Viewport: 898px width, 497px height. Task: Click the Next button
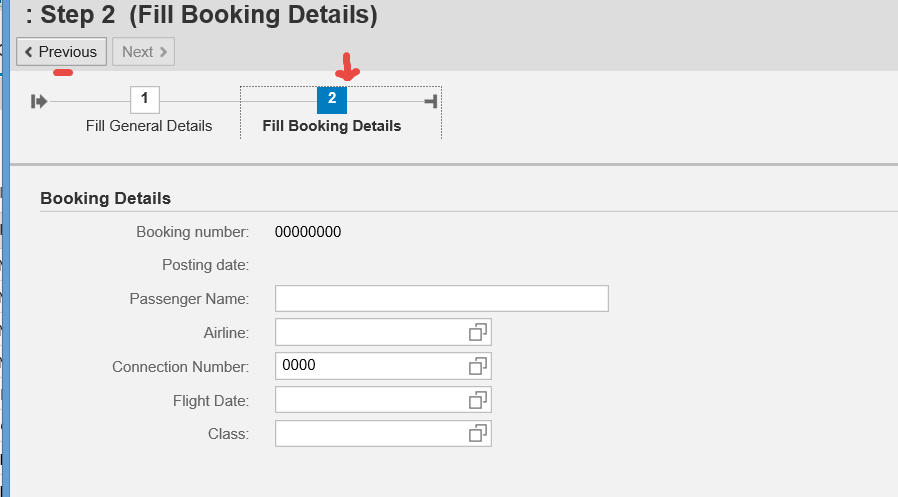(x=144, y=52)
